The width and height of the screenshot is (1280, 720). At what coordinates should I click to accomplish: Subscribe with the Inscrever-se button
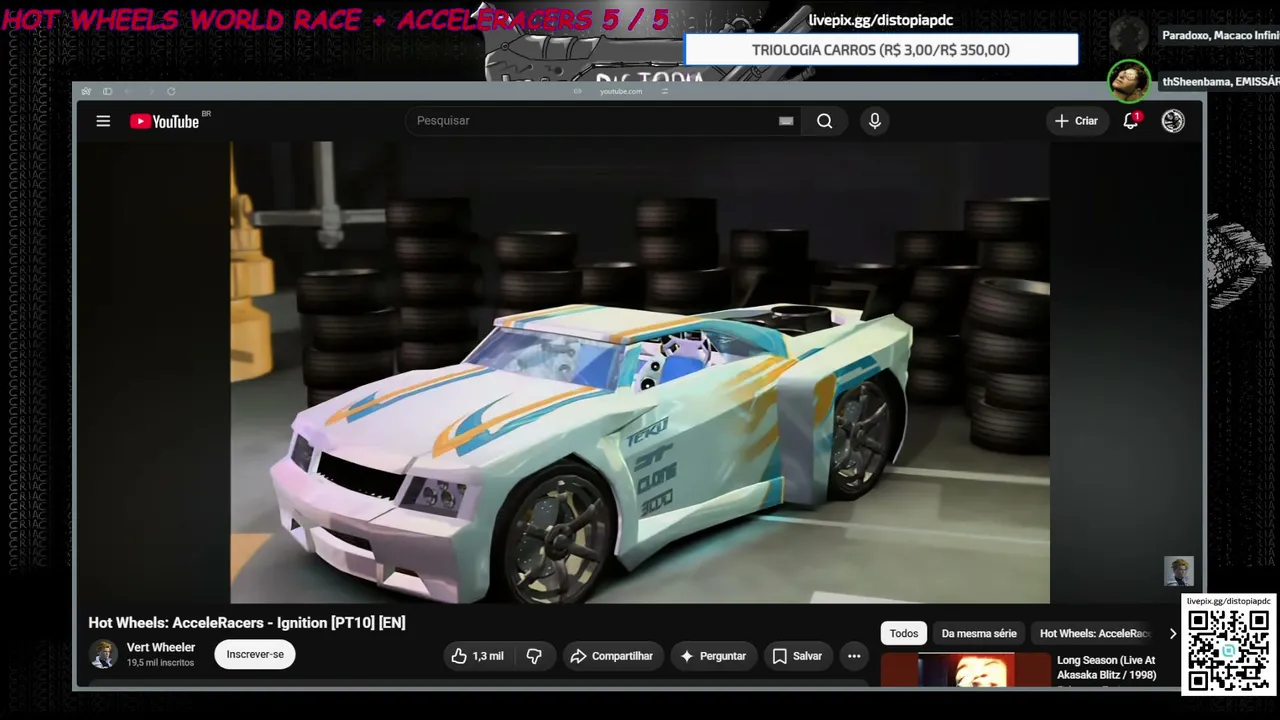click(x=255, y=654)
